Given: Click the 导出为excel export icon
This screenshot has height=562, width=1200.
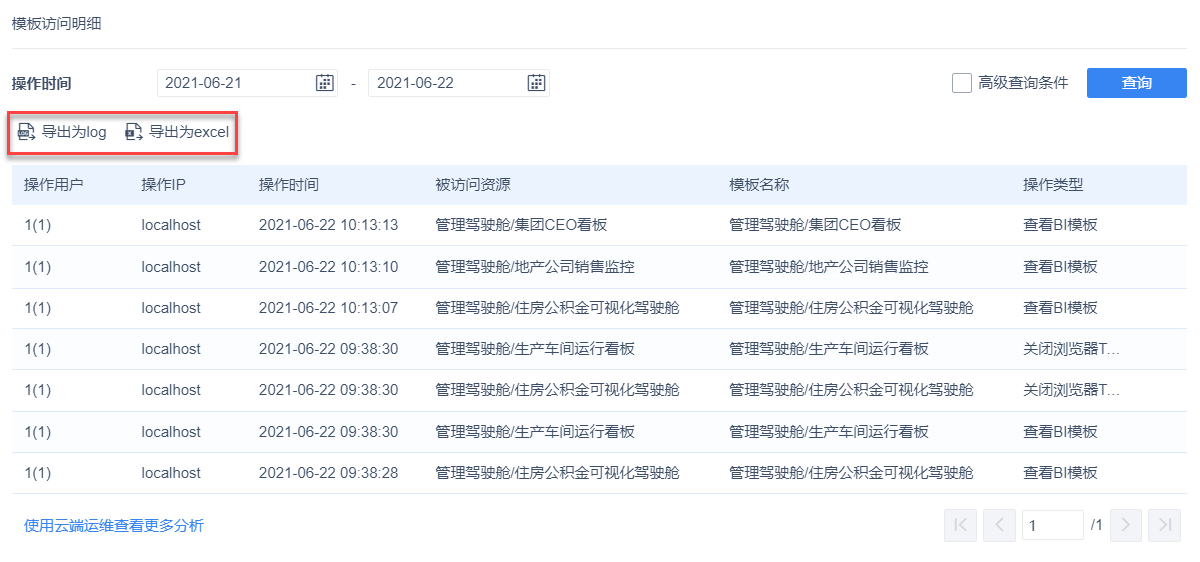Looking at the screenshot, I should tap(134, 132).
